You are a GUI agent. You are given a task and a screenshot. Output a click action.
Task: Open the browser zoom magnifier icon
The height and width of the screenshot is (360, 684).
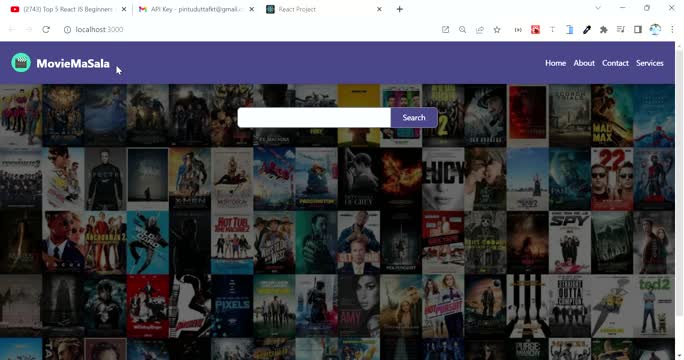pyautogui.click(x=462, y=30)
